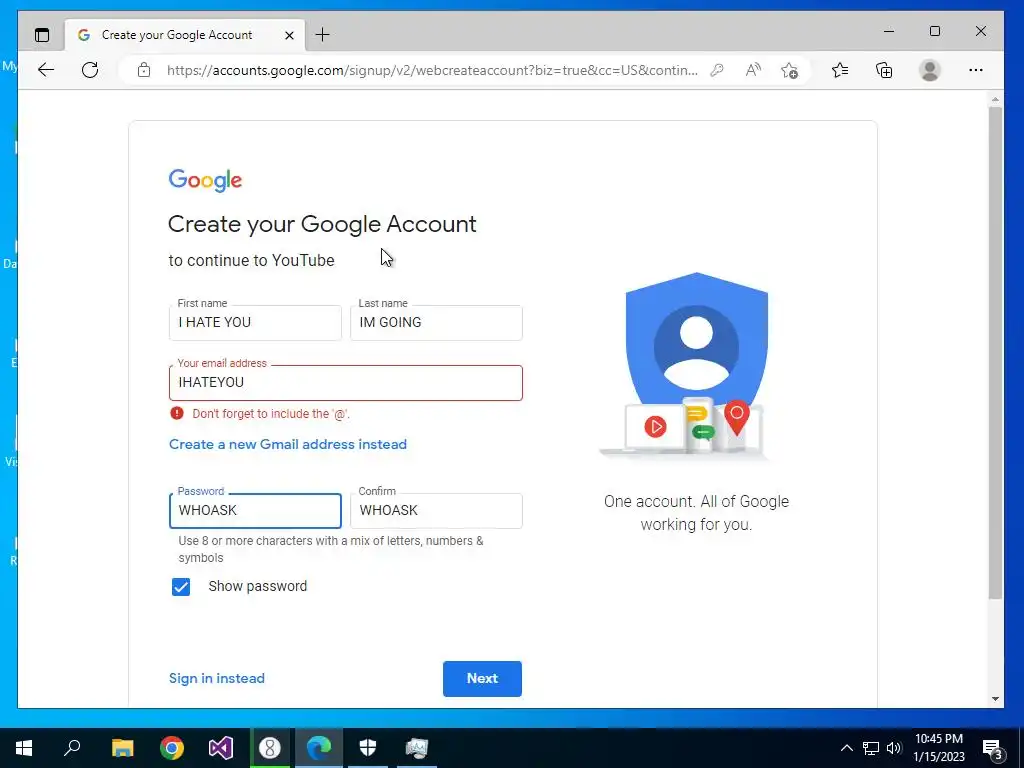Activate the Read aloud icon
1024x768 pixels.
(x=753, y=70)
